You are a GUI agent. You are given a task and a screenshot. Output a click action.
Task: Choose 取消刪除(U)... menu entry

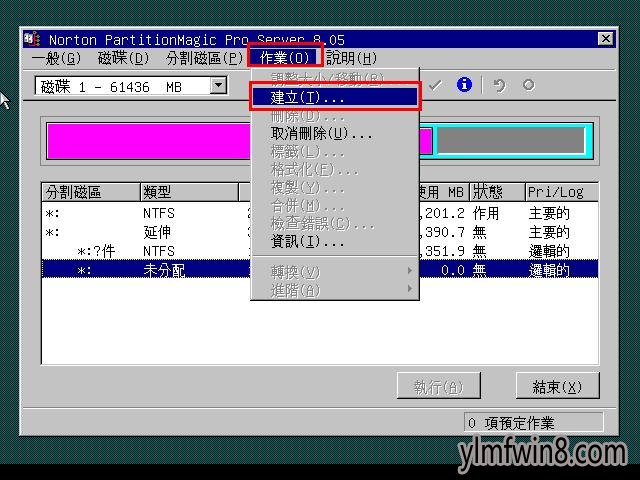coord(335,133)
